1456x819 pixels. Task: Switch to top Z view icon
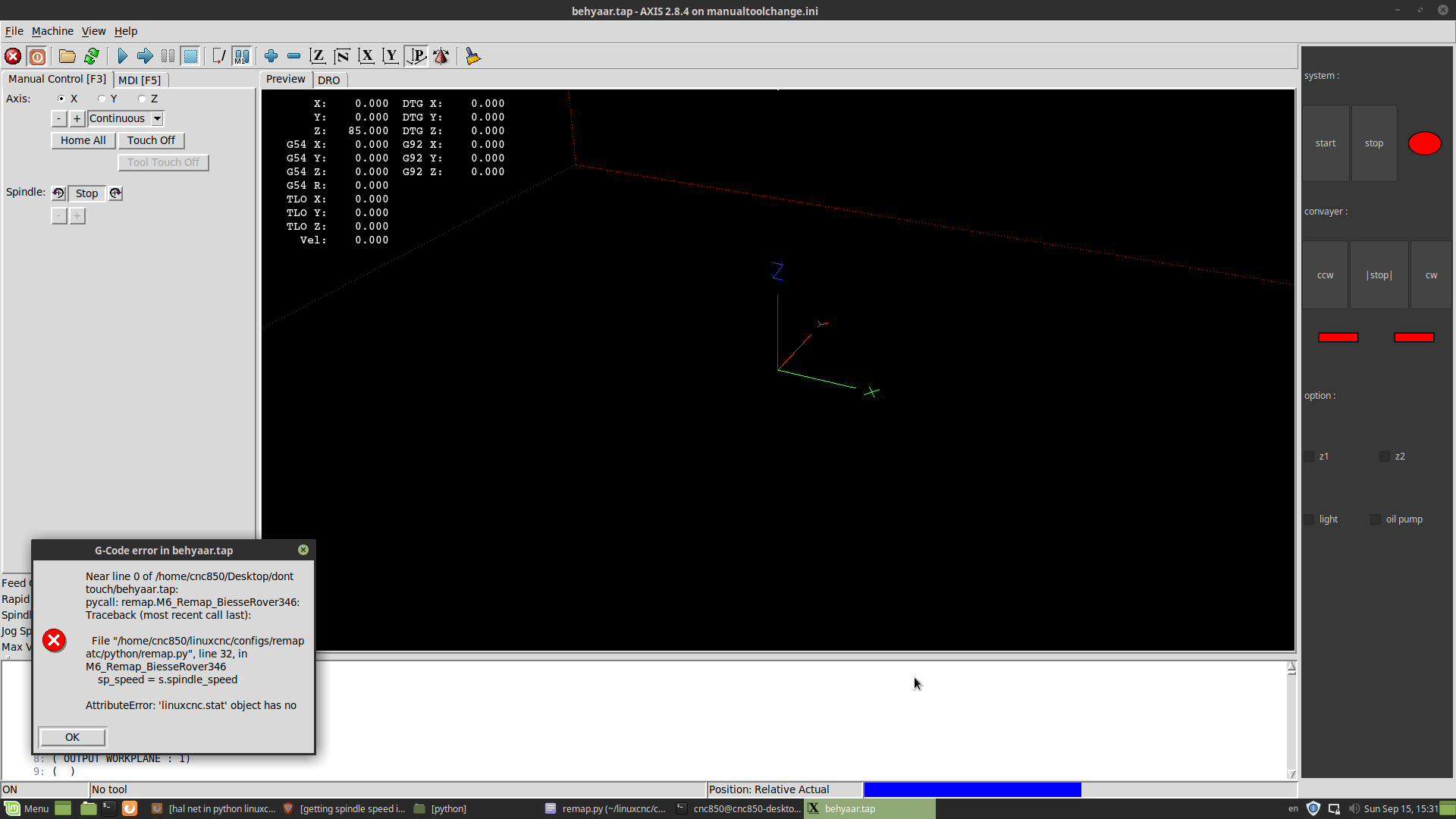318,56
